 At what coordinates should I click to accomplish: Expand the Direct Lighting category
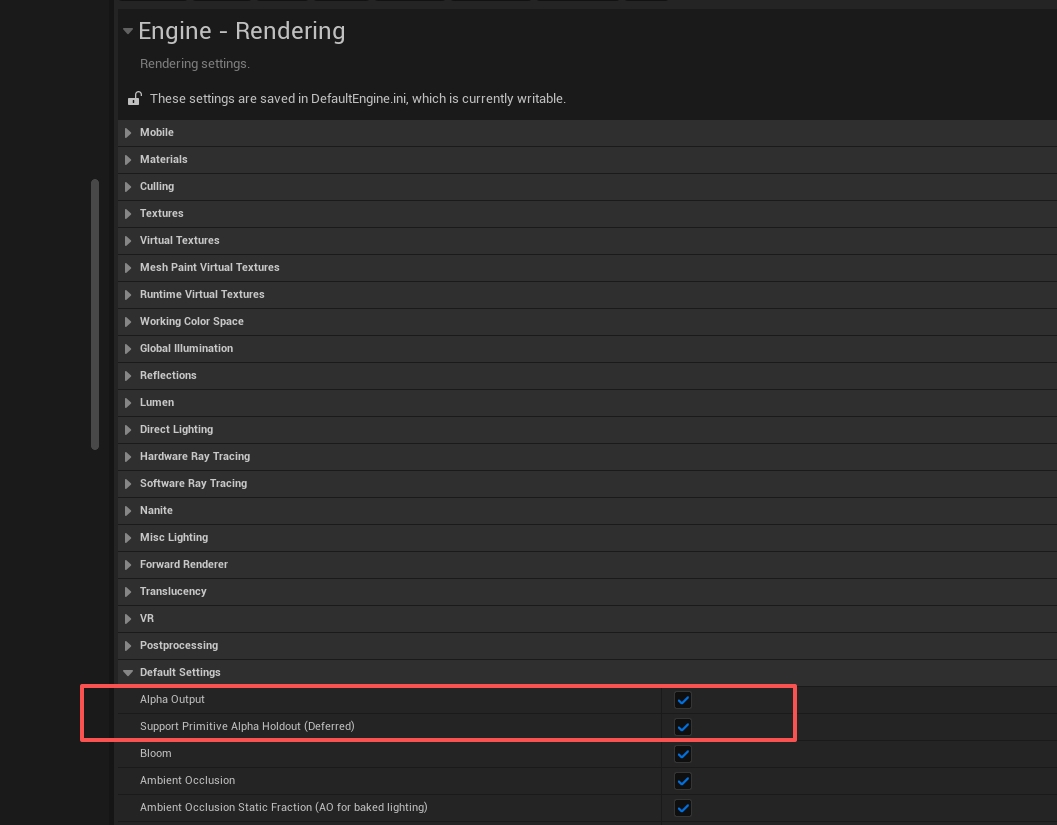128,429
